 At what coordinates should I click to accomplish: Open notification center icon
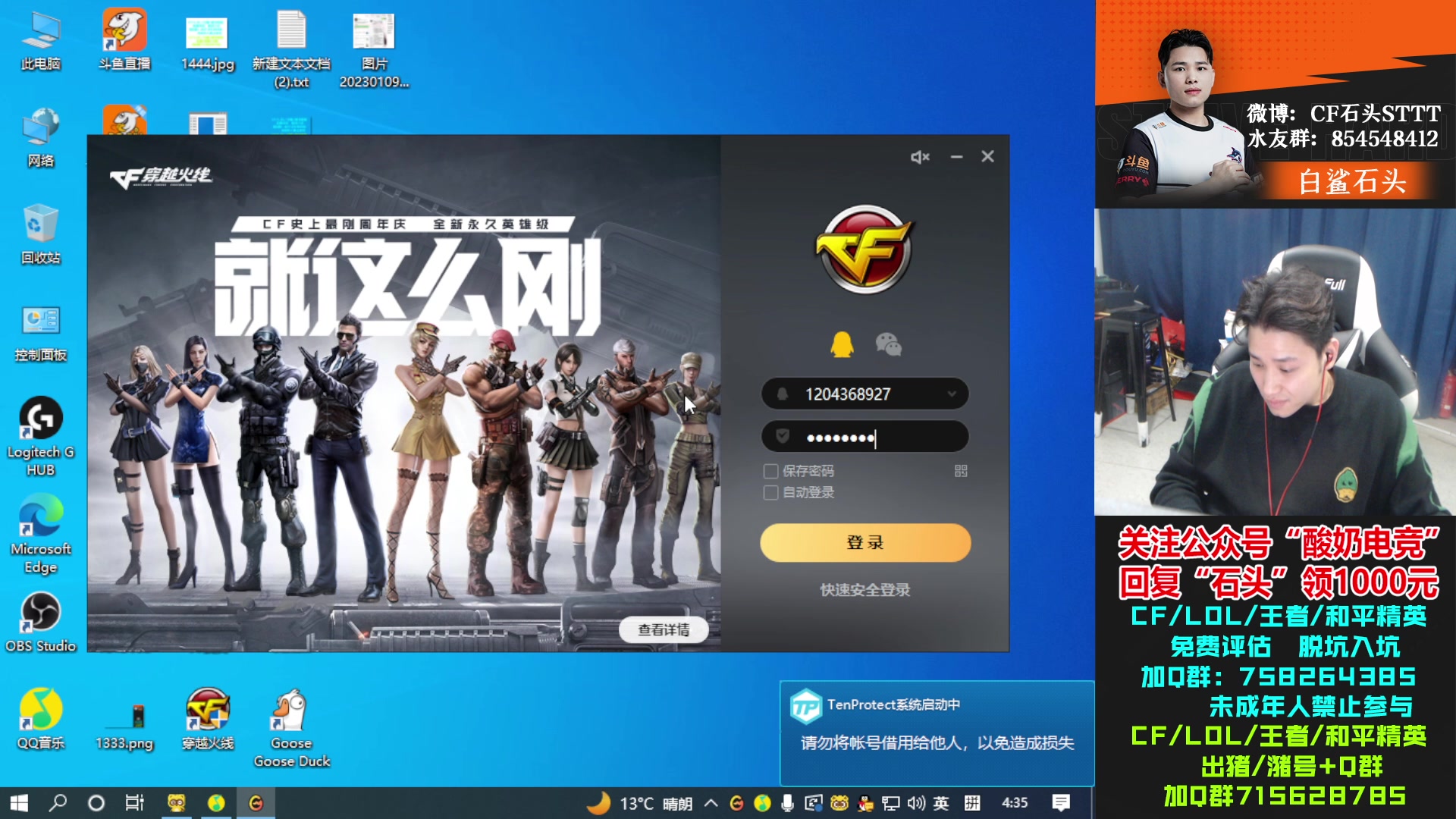[1061, 803]
